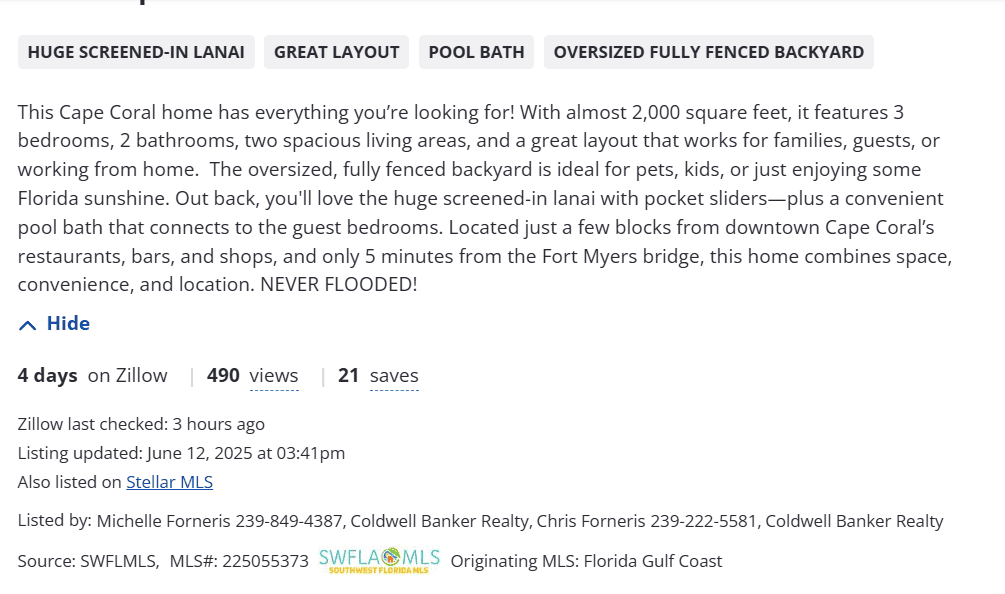Click the NEVER FLOODED text in description

click(338, 285)
